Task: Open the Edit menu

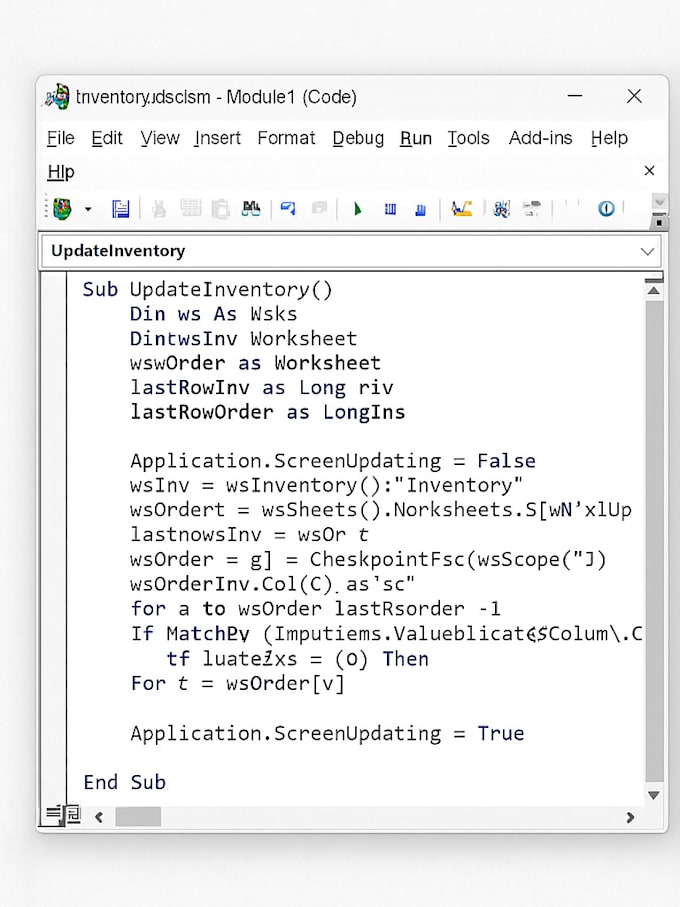Action: (107, 138)
